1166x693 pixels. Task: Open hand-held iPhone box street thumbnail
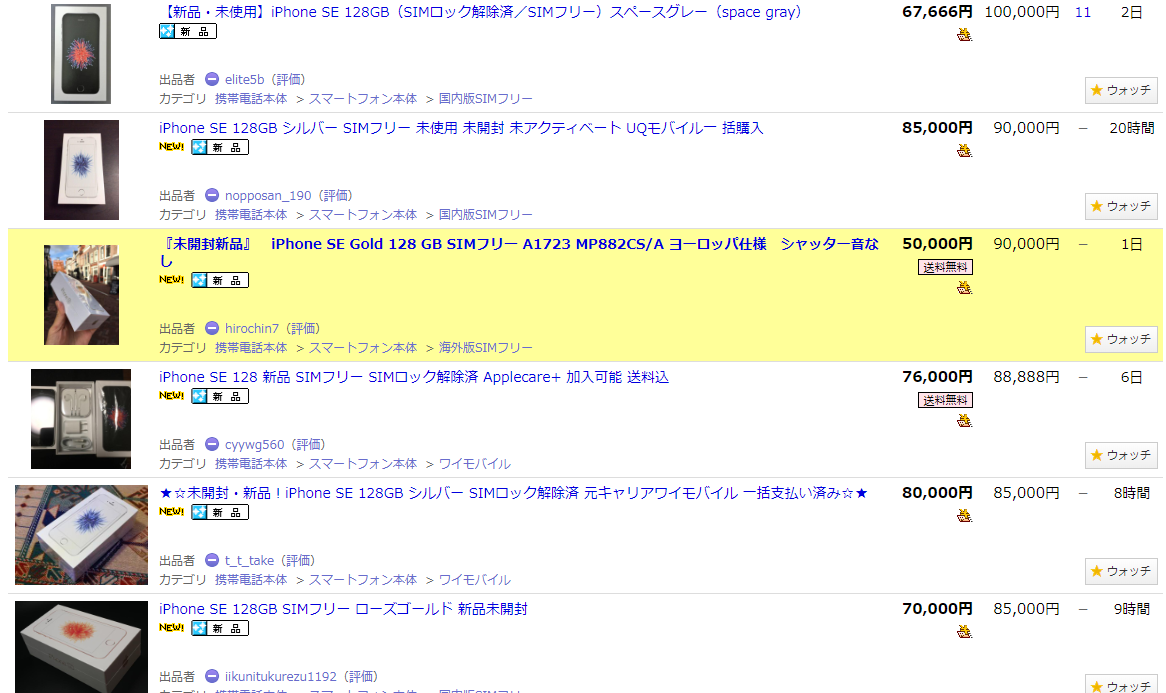[81, 294]
